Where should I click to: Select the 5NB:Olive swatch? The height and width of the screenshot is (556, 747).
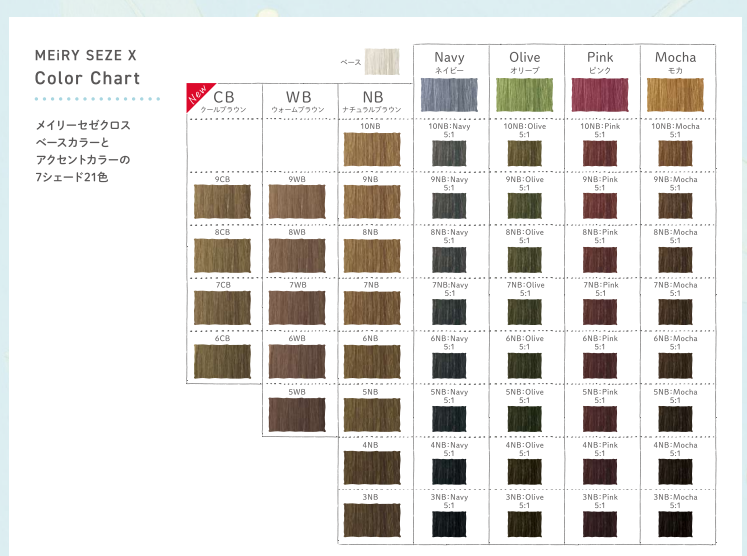[525, 419]
